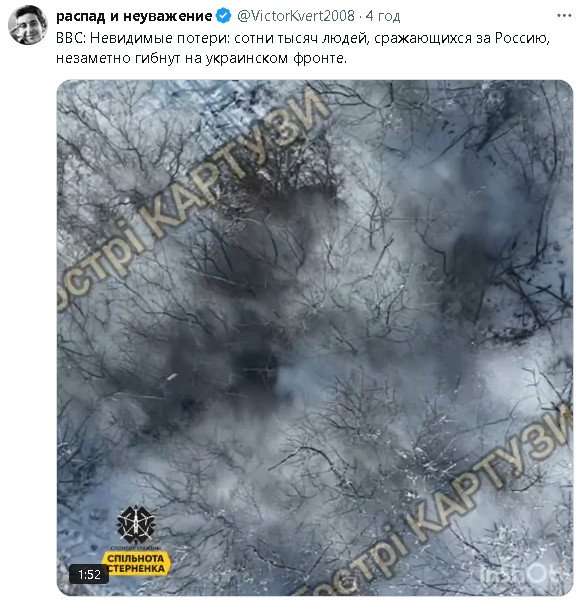Click the blue verified checkmark badge

(x=223, y=16)
